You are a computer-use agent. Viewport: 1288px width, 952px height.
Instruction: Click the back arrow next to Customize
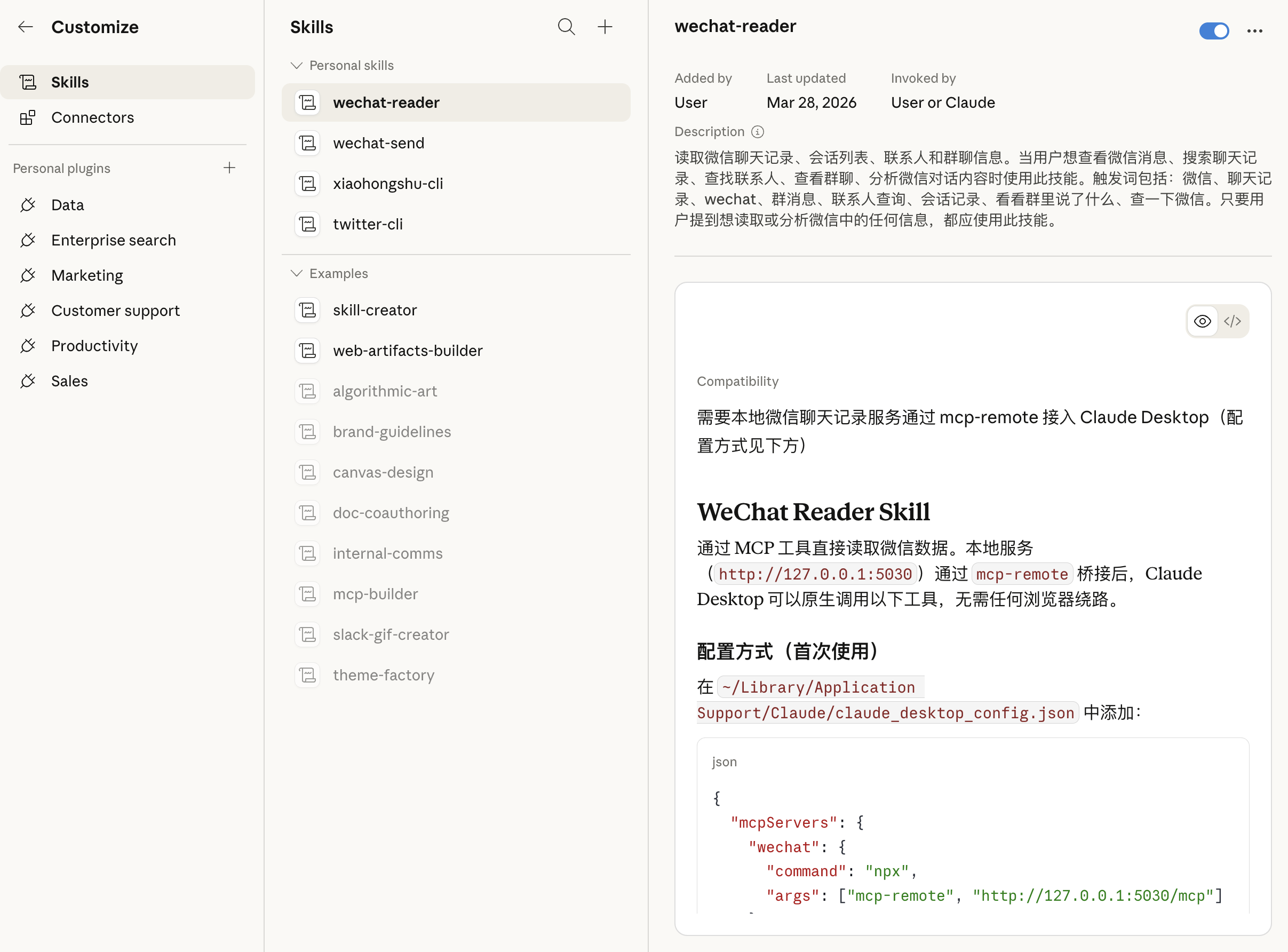26,27
